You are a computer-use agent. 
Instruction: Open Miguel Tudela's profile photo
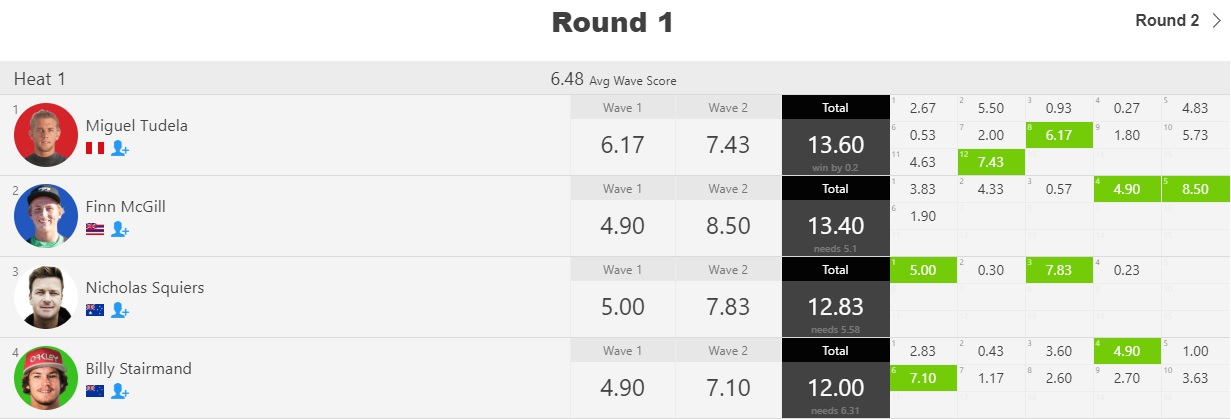46,135
